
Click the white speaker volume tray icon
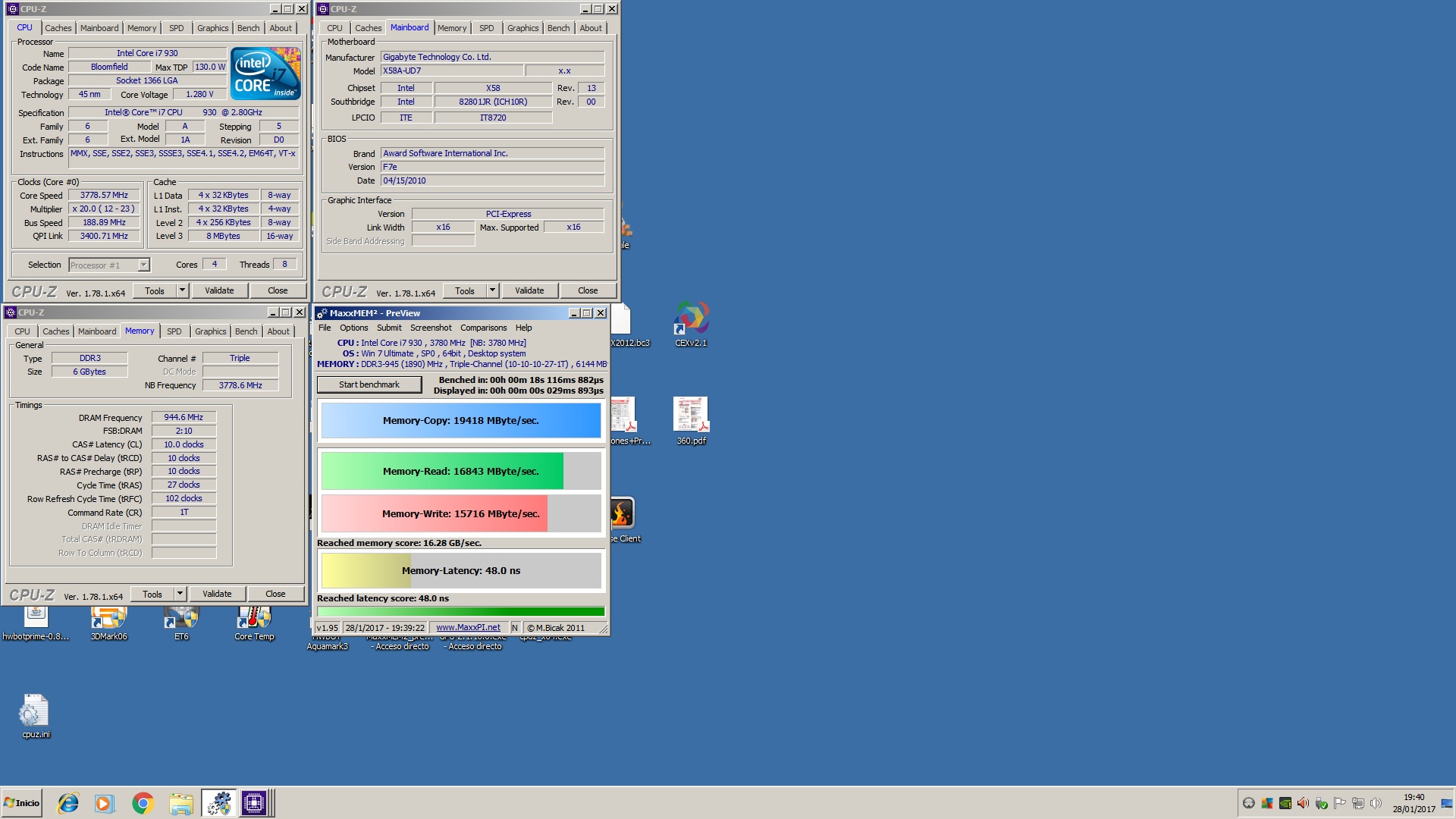click(x=1376, y=803)
